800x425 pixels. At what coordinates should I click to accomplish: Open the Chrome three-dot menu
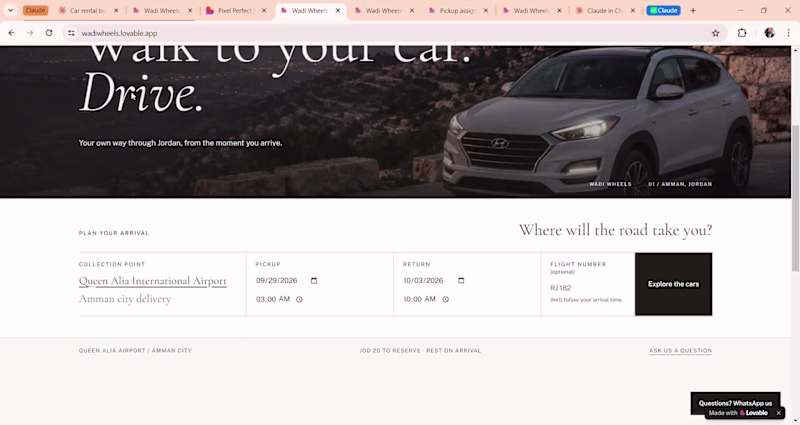(788, 33)
